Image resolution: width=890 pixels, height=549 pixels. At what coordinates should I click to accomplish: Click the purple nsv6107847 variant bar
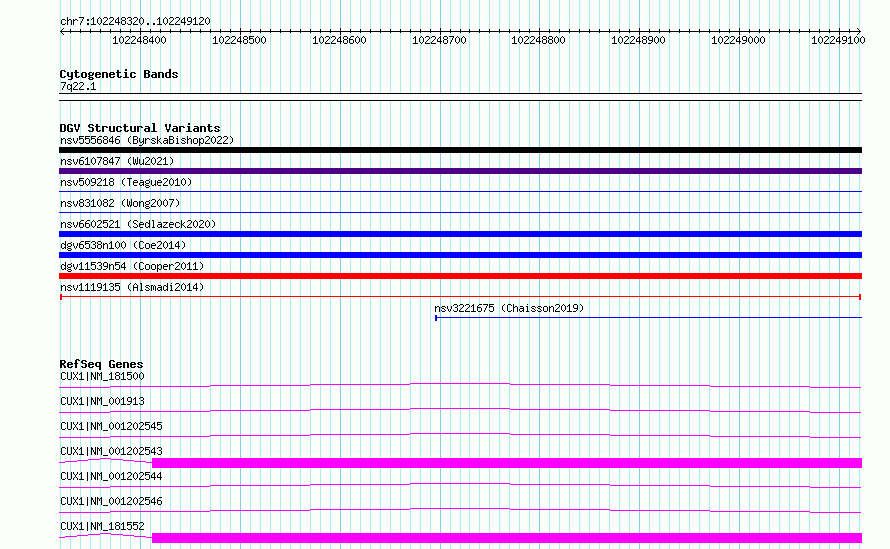pos(460,171)
